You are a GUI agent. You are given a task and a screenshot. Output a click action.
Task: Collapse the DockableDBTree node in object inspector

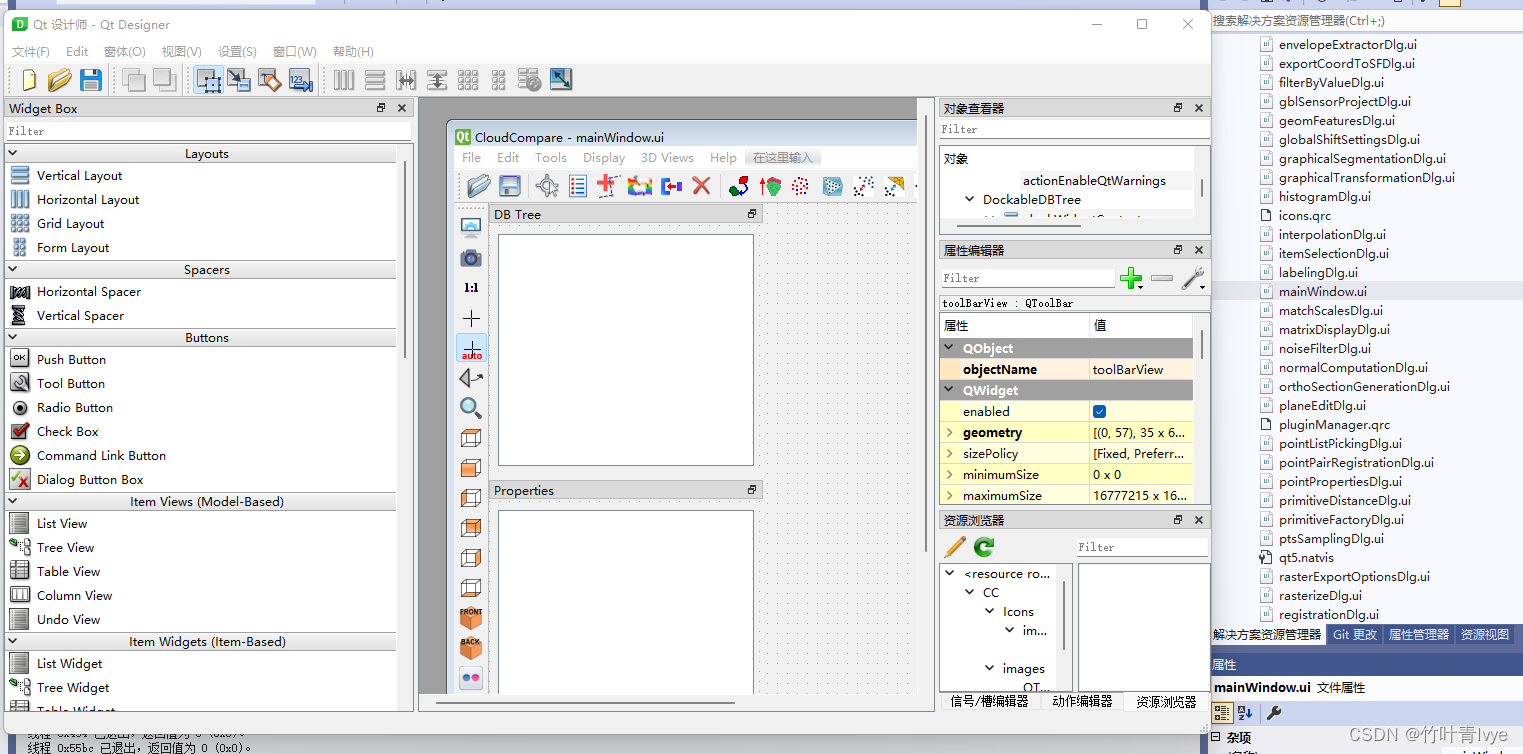point(969,200)
